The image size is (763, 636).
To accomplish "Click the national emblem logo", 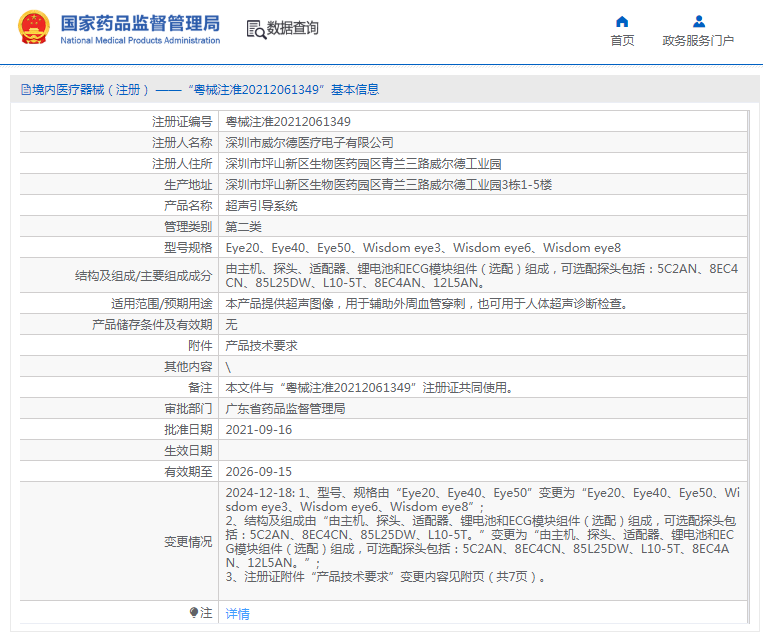I will [34, 28].
